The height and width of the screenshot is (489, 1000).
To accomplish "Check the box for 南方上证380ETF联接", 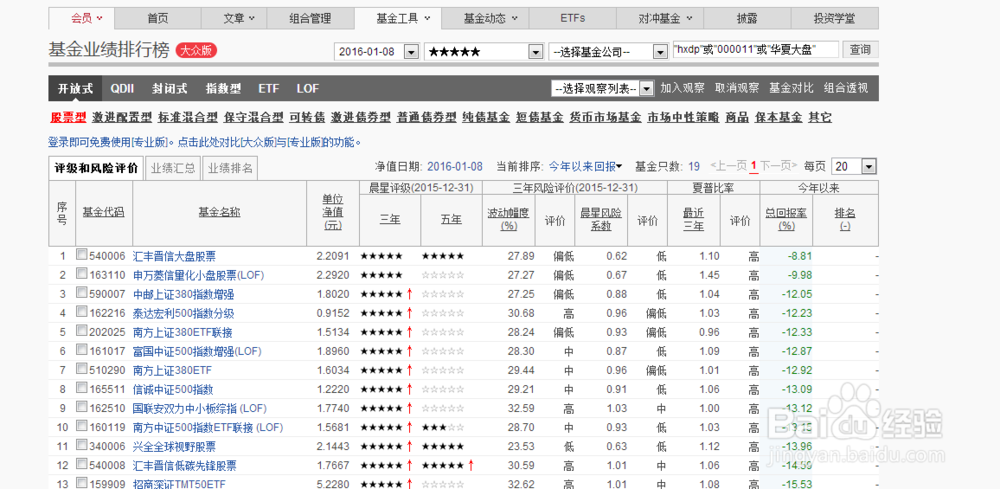I will pos(82,331).
